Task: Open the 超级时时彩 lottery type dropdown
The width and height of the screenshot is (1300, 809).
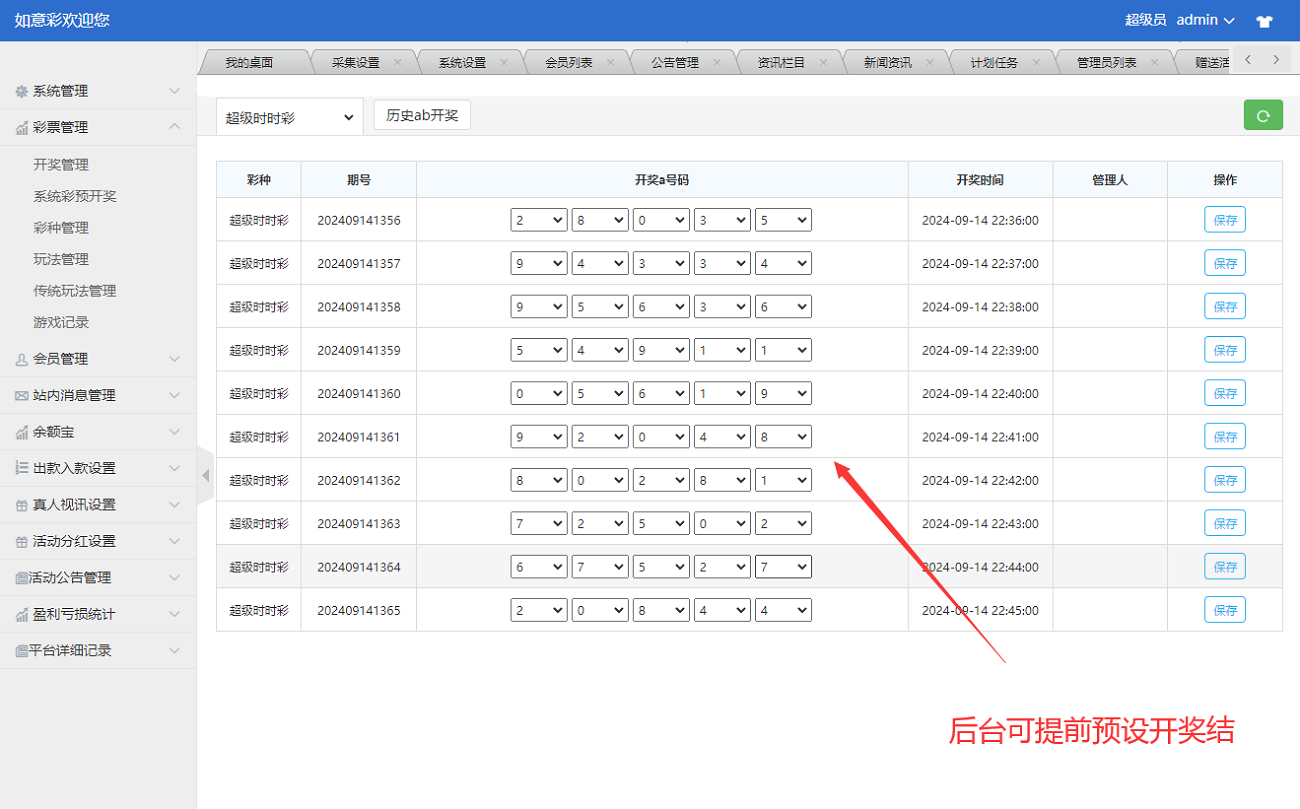Action: point(289,117)
